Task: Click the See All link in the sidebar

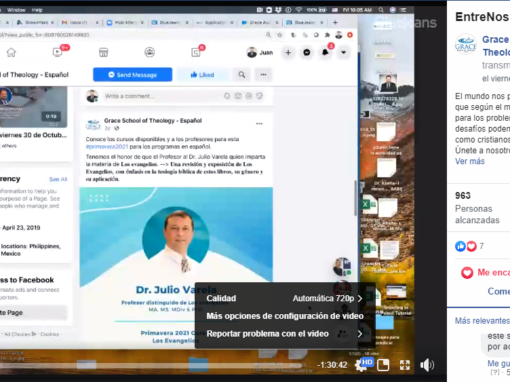Action: [58, 179]
